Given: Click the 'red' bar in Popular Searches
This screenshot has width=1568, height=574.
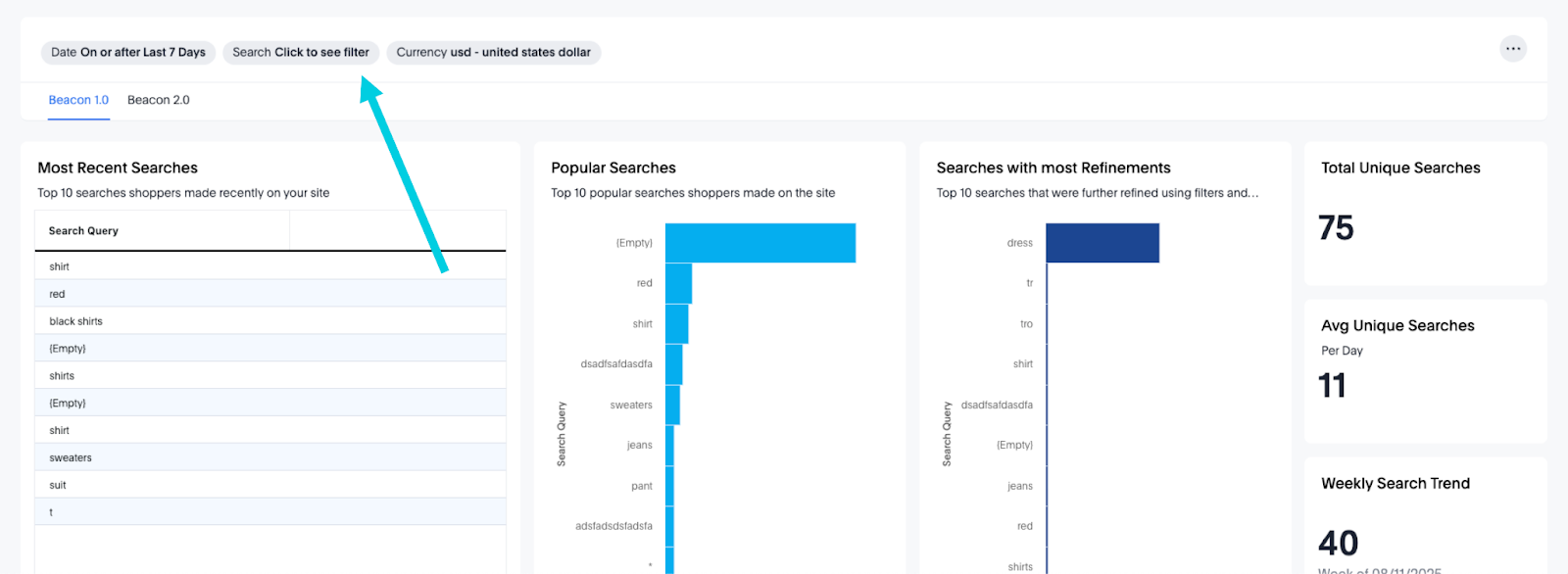Looking at the screenshot, I should coord(678,283).
